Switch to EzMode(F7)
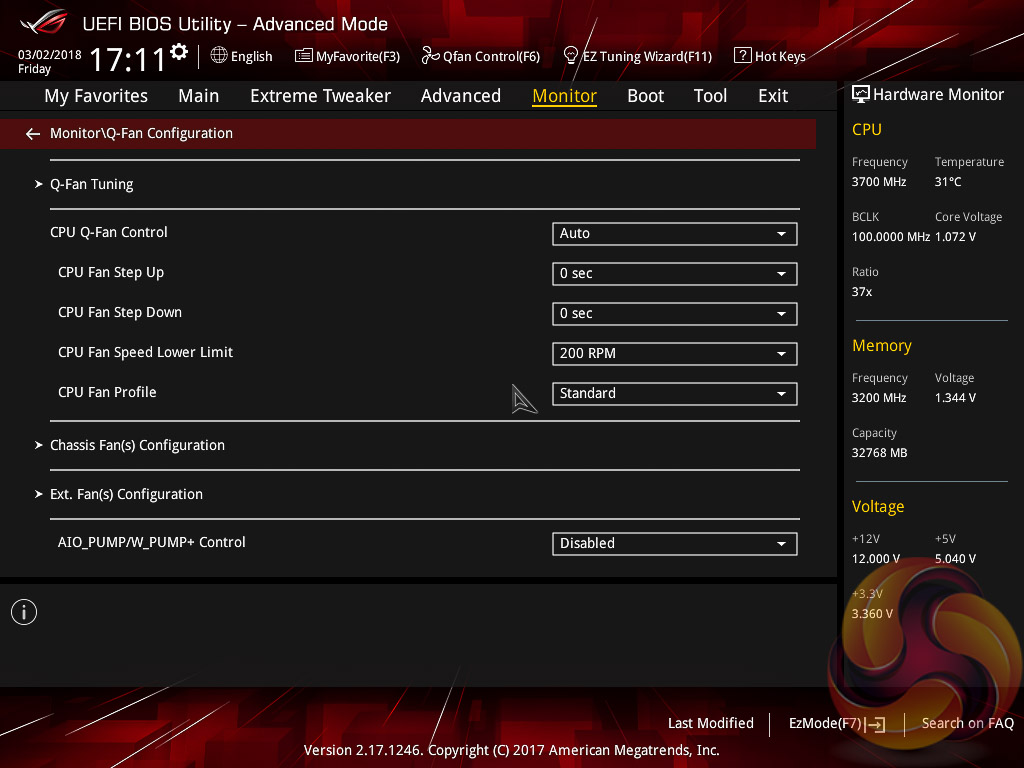 tap(836, 723)
